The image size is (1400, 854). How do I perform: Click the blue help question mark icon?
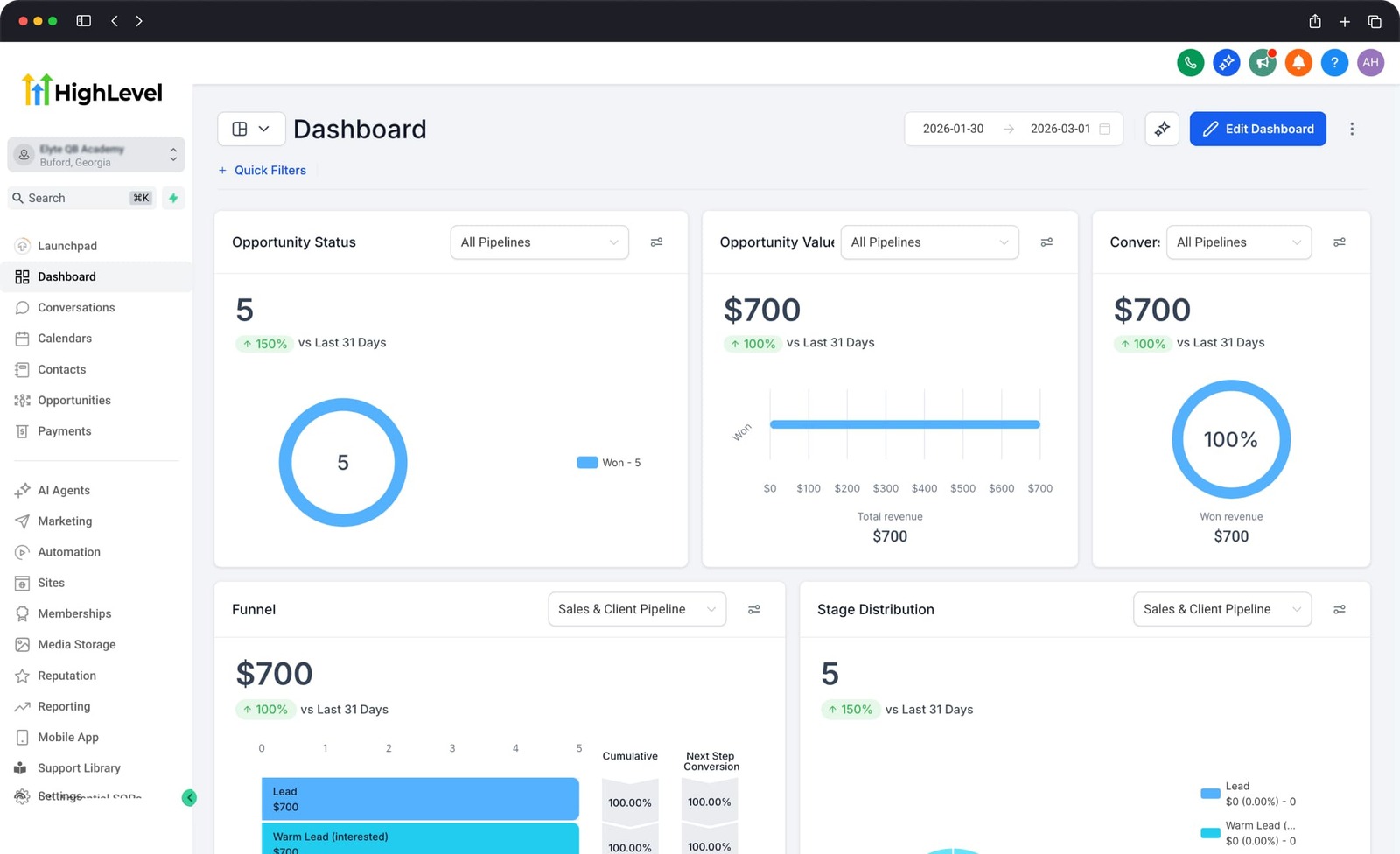coord(1334,63)
